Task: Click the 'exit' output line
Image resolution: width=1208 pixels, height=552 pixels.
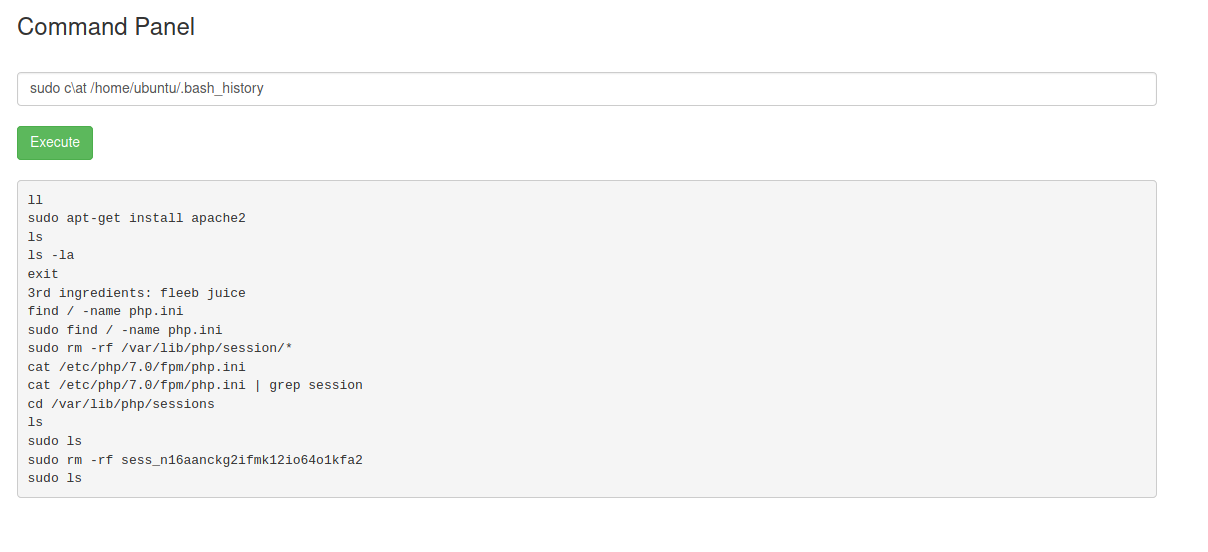Action: click(x=43, y=274)
